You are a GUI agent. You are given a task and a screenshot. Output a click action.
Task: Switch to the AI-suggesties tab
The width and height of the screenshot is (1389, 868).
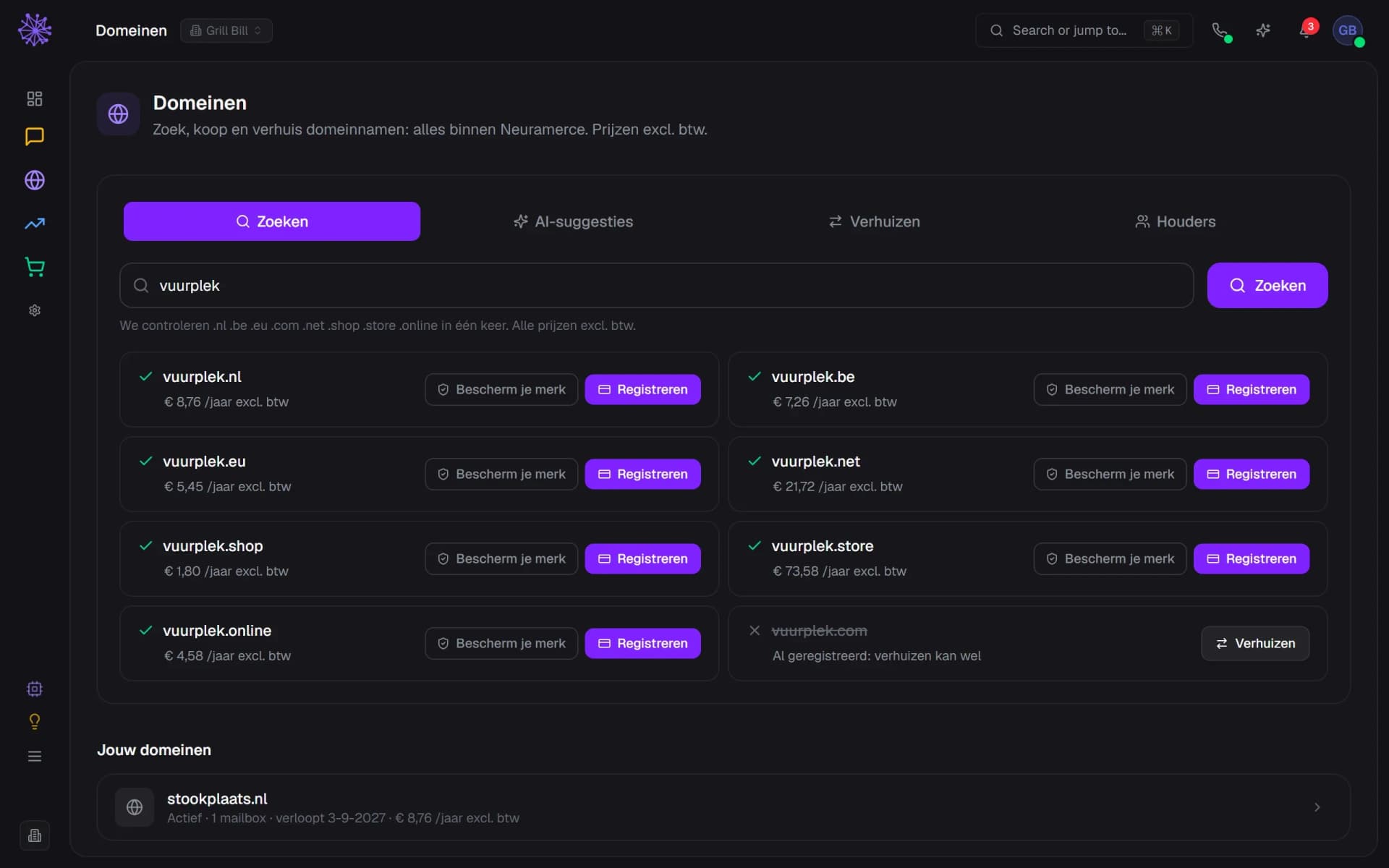(x=573, y=221)
